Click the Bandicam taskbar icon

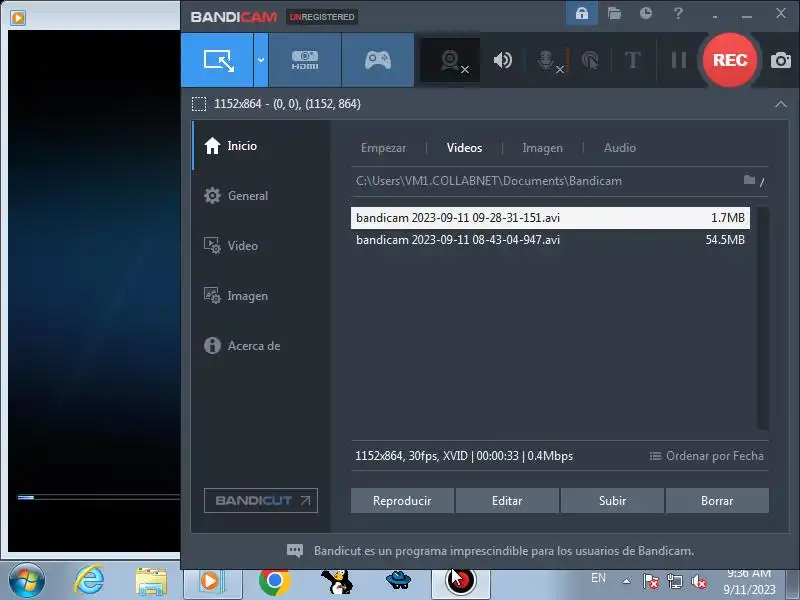[x=461, y=581]
